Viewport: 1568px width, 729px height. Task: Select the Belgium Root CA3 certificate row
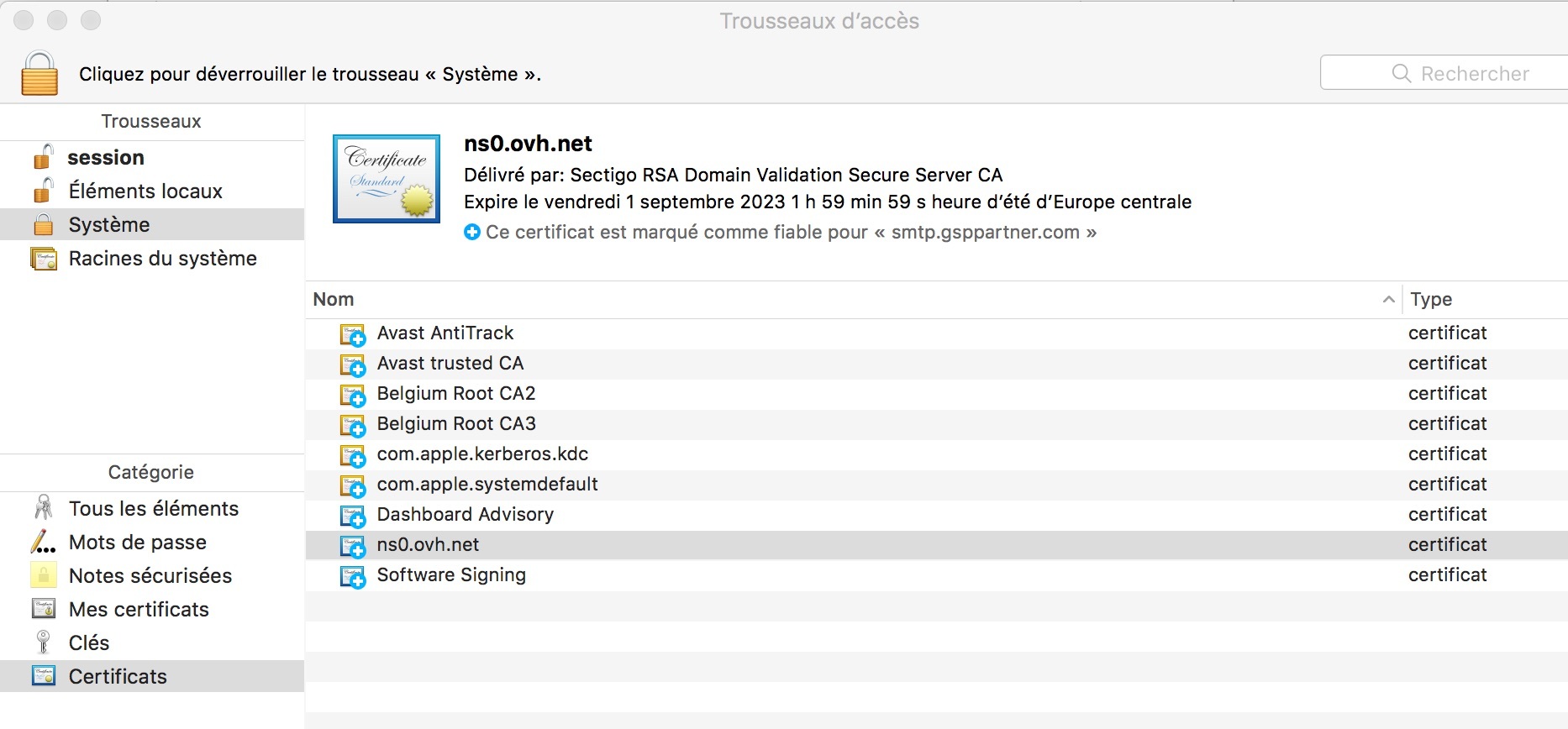[x=456, y=424]
